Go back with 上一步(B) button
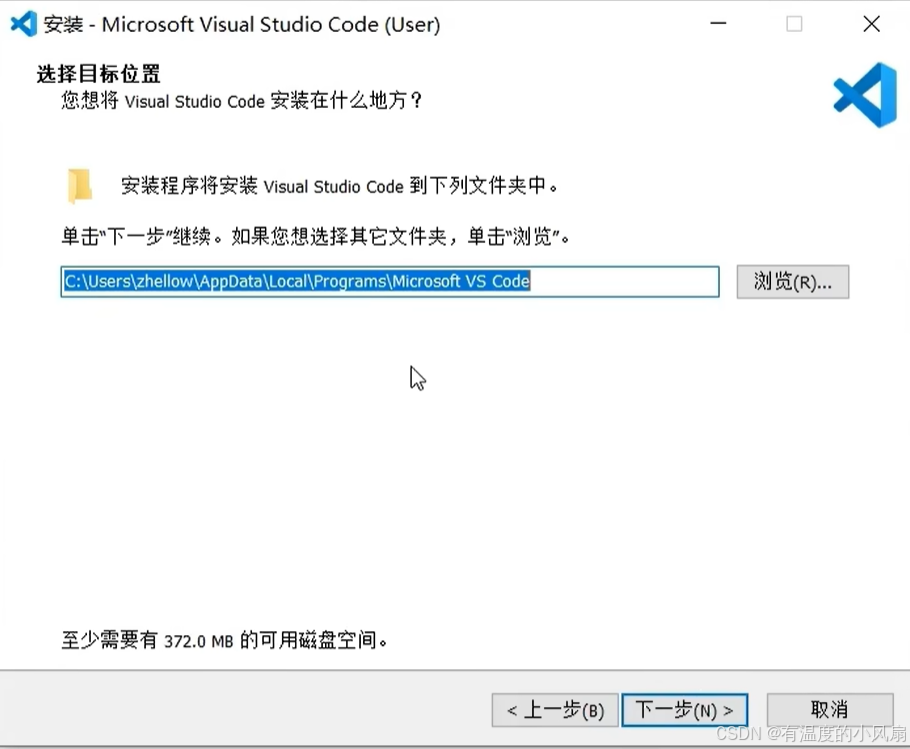The height and width of the screenshot is (749, 910). coord(555,710)
